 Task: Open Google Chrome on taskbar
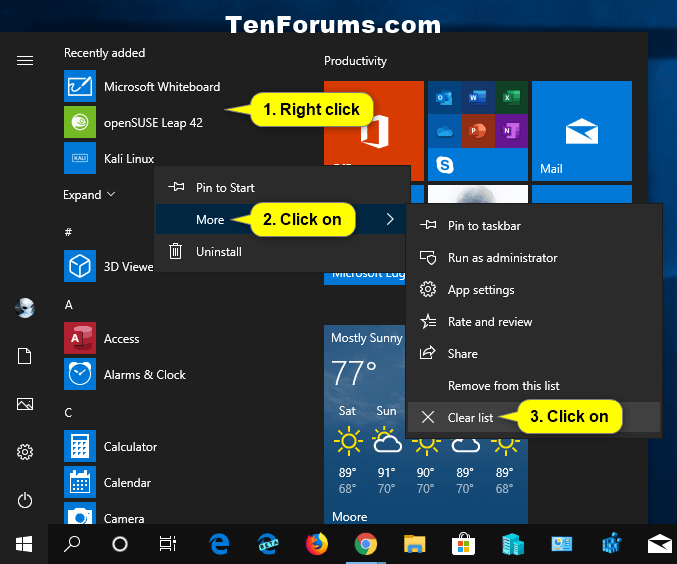click(366, 544)
